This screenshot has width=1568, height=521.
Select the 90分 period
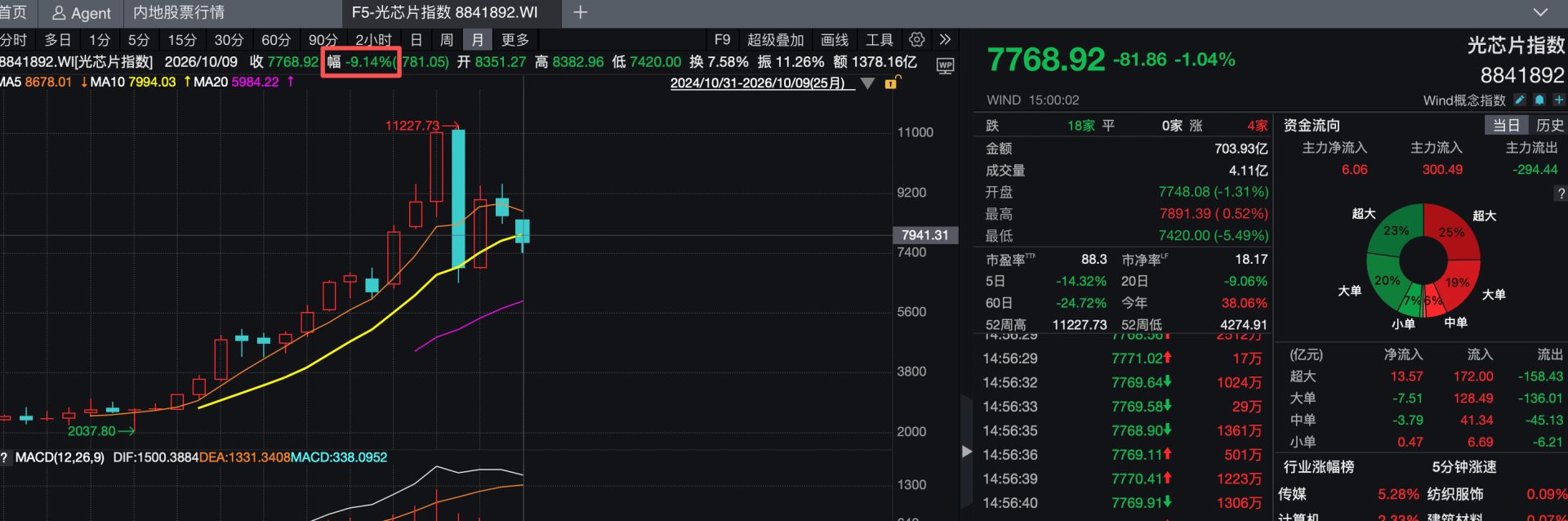coord(323,40)
